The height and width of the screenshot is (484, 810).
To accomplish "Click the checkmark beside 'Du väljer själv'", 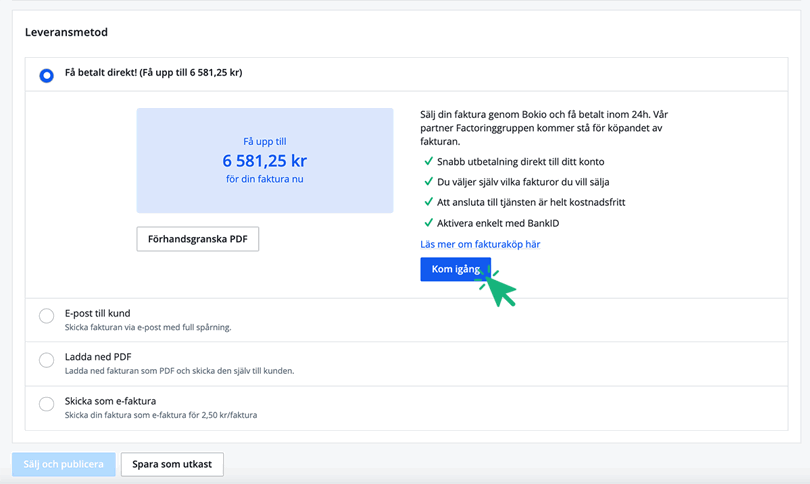I will 428,182.
